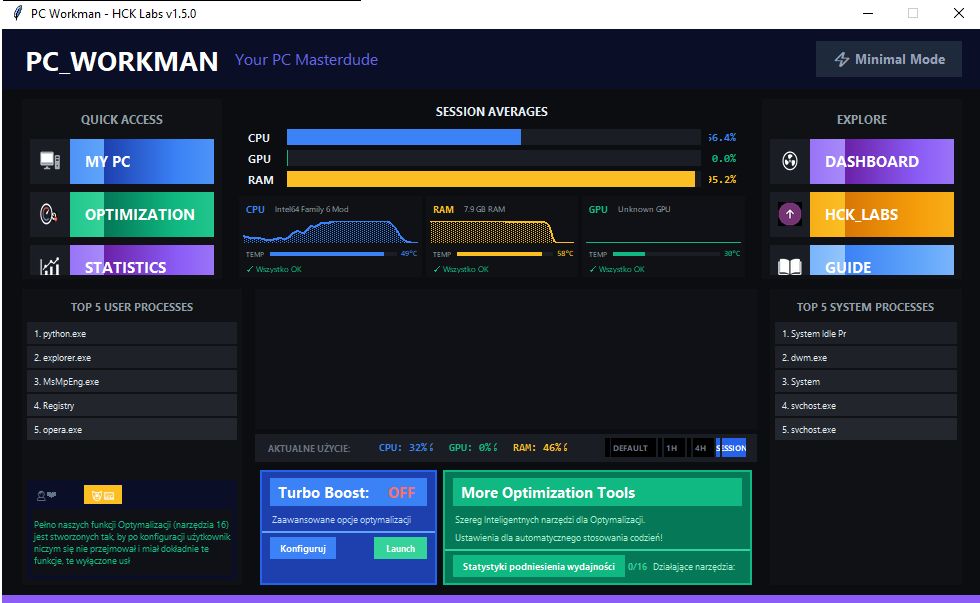
Task: Click the Dashboard bug icon
Action: [x=788, y=161]
